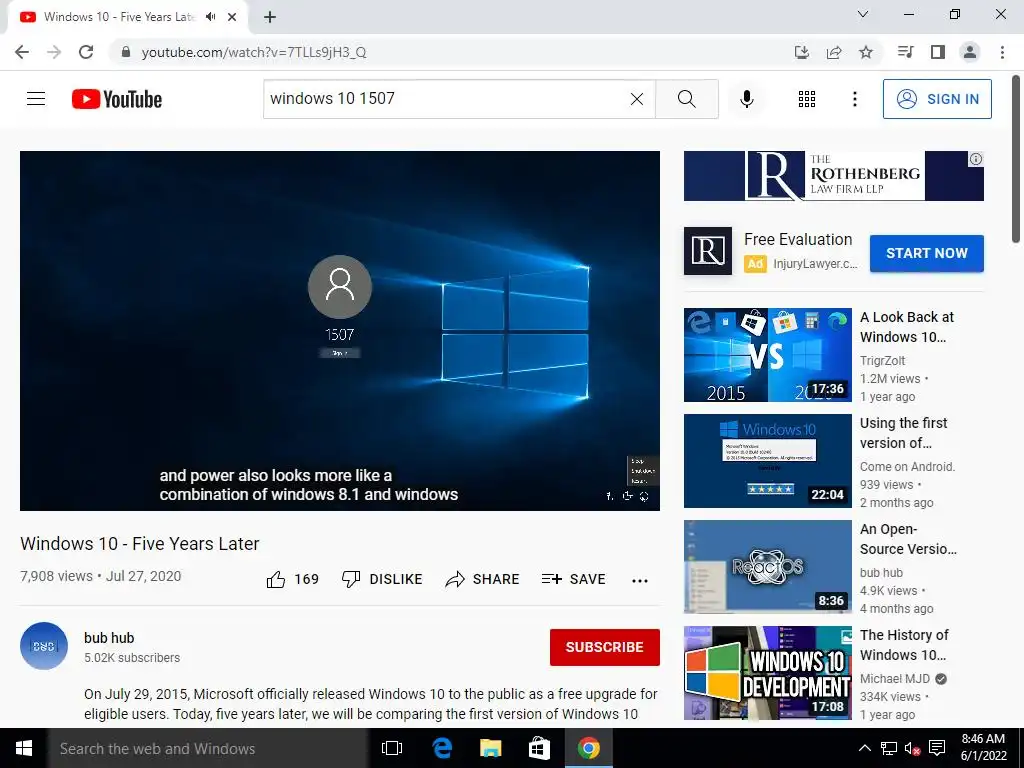The image size is (1024, 768).
Task: Open 'An Open-Source Versio…' title
Action: tap(908, 539)
